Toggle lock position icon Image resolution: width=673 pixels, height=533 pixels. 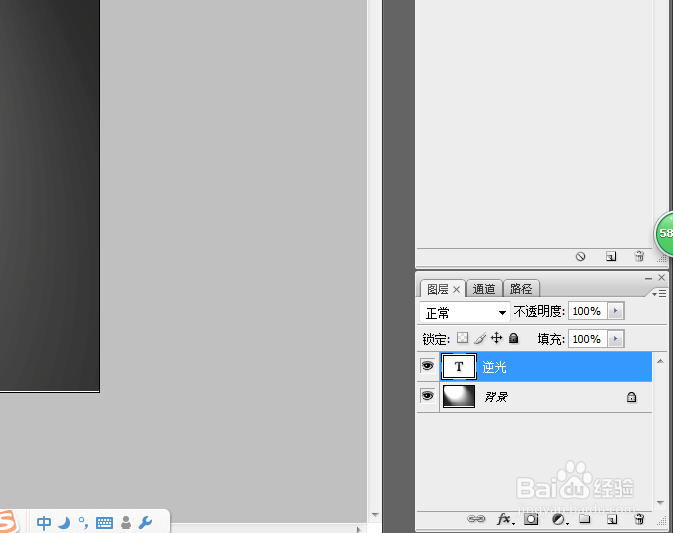[x=497, y=338]
